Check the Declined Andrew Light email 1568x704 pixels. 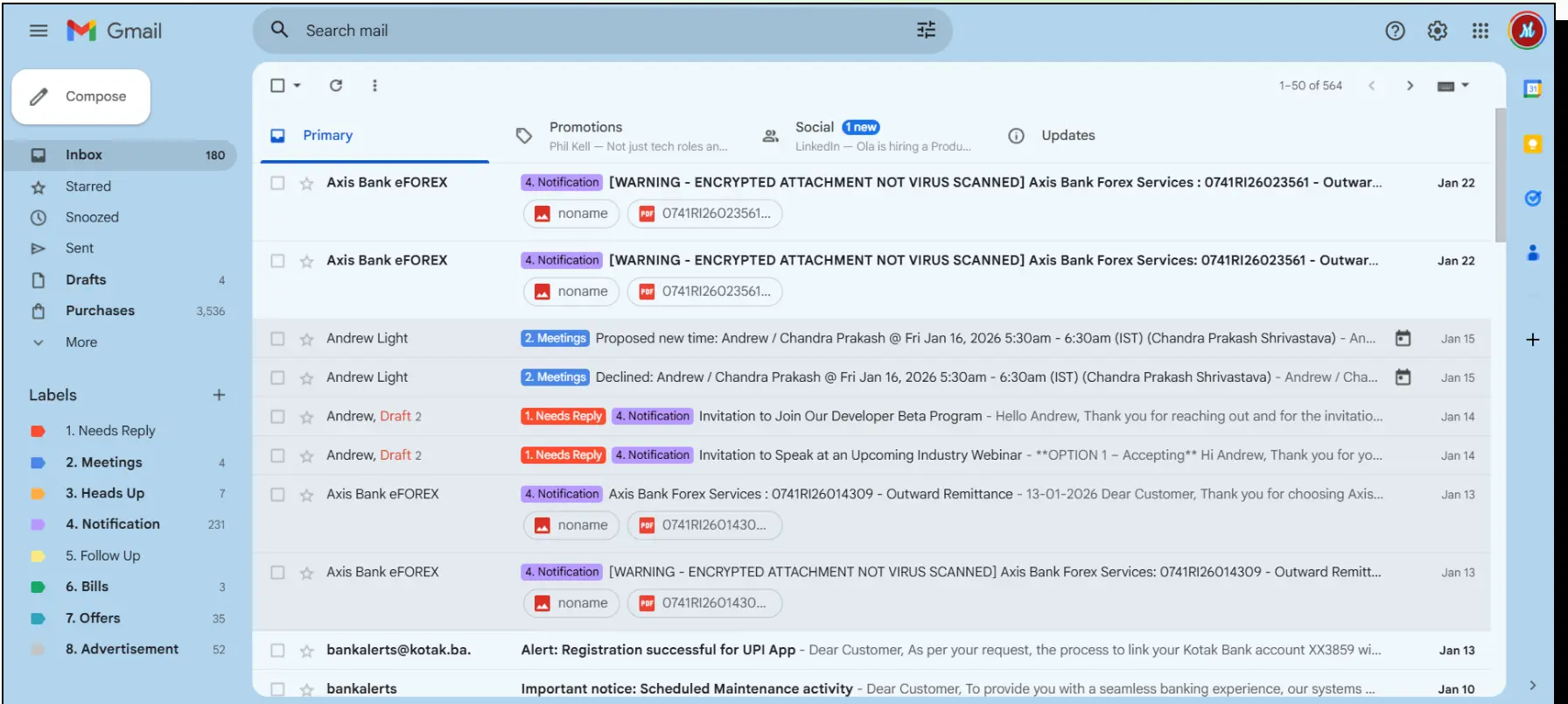tap(277, 377)
